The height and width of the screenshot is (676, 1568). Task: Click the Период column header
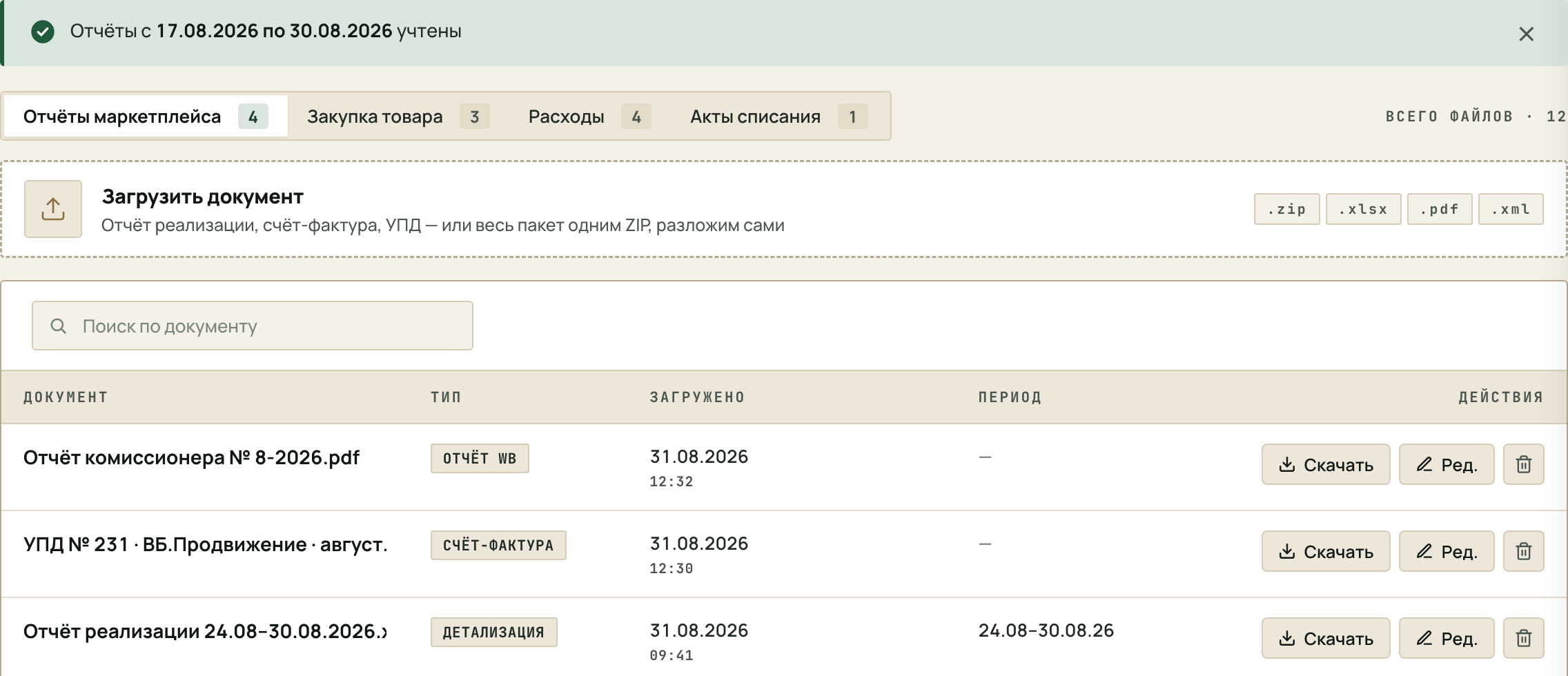point(1010,397)
